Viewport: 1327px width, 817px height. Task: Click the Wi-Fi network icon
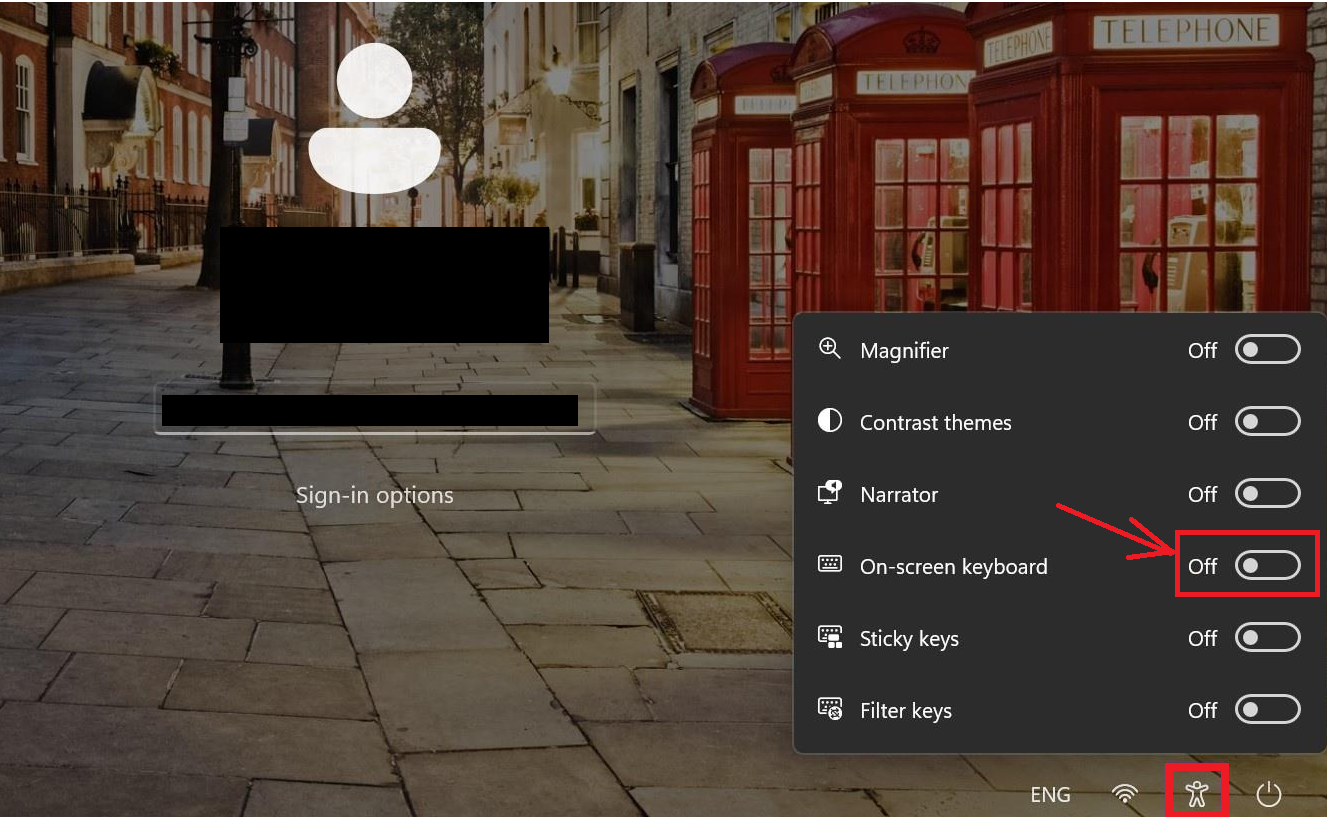point(1125,795)
